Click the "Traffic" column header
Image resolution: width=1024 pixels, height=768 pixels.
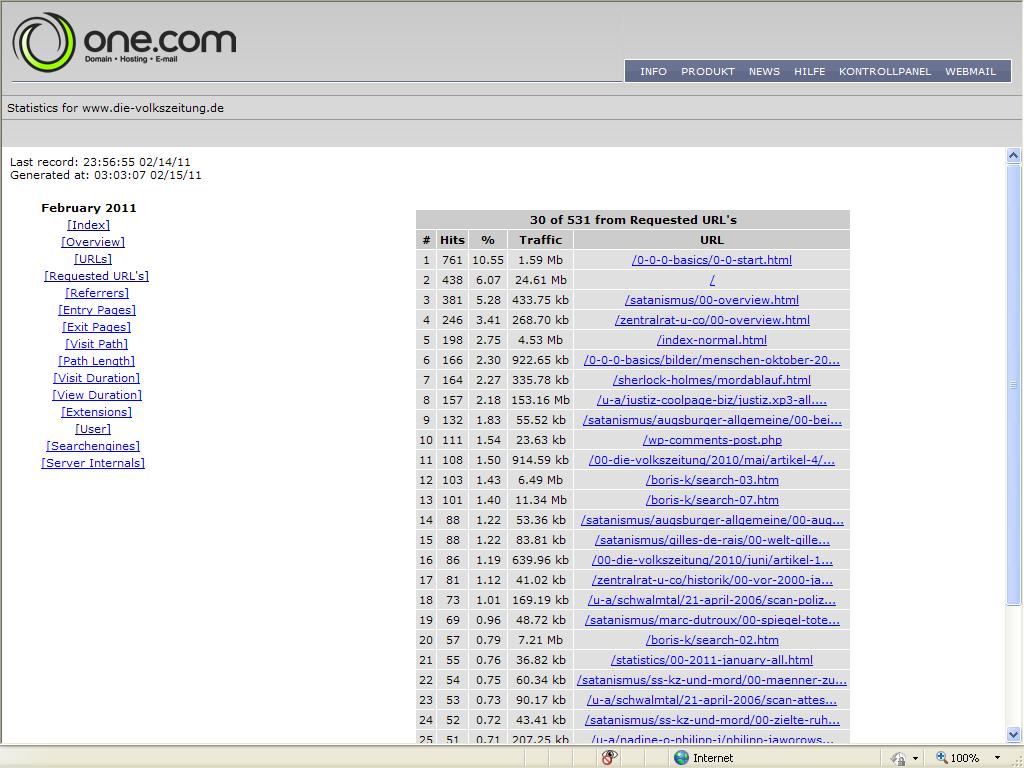coord(540,240)
